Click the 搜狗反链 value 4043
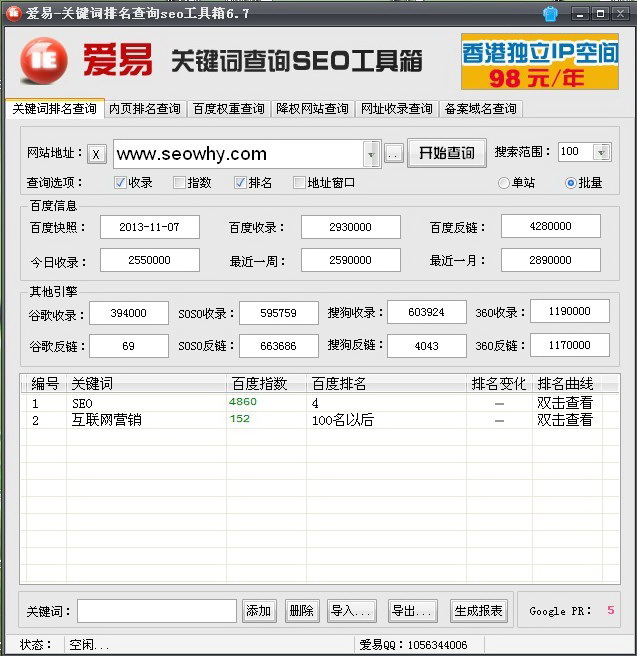The width and height of the screenshot is (637, 656). [x=427, y=346]
